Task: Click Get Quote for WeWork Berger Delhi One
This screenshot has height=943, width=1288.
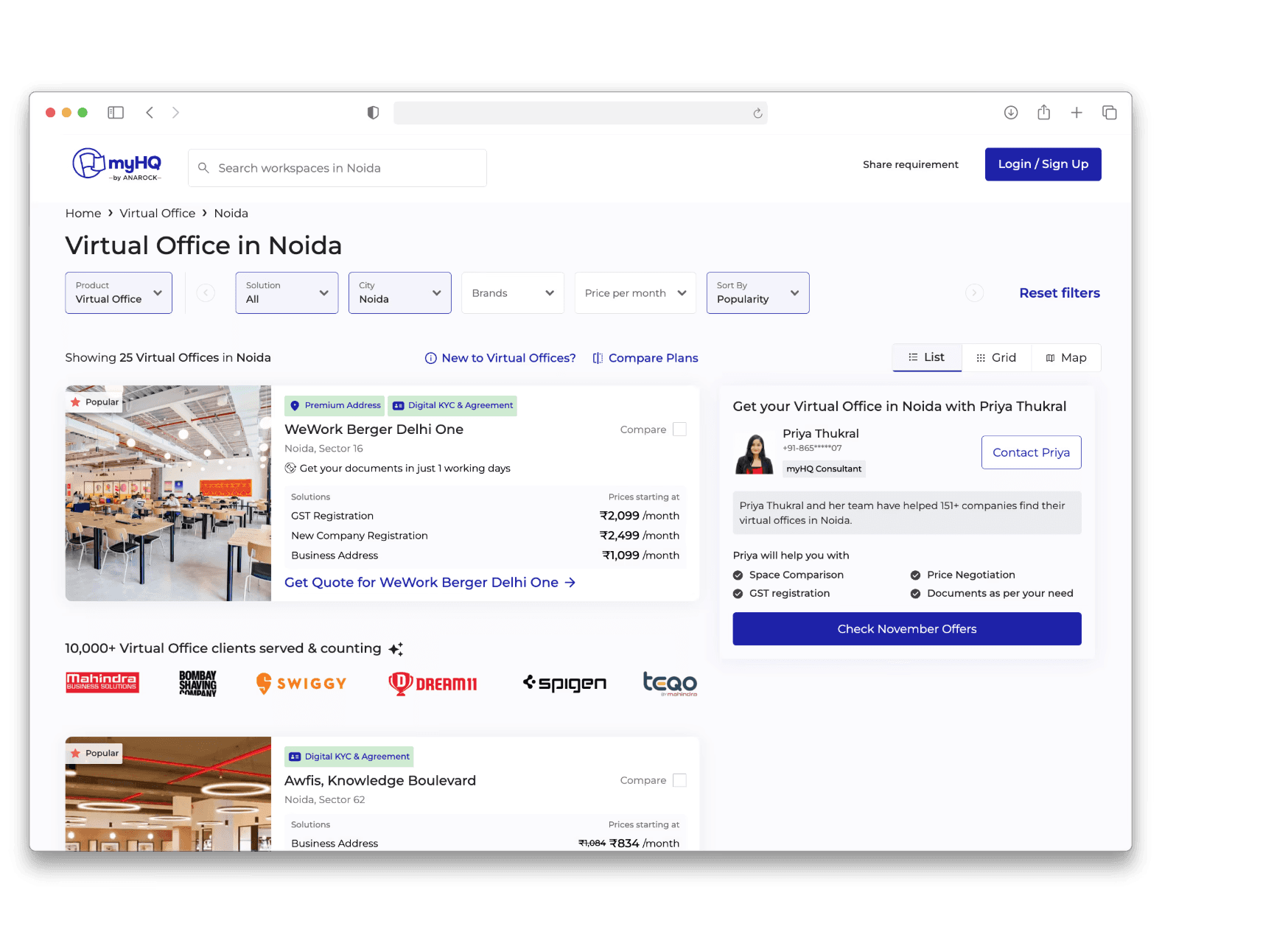Action: tap(430, 583)
